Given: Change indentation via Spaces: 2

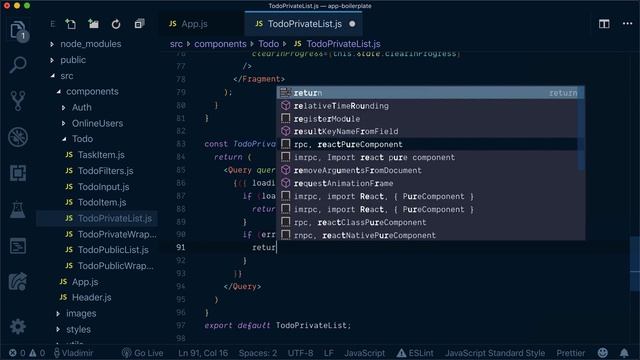Looking at the screenshot, I should 258,353.
